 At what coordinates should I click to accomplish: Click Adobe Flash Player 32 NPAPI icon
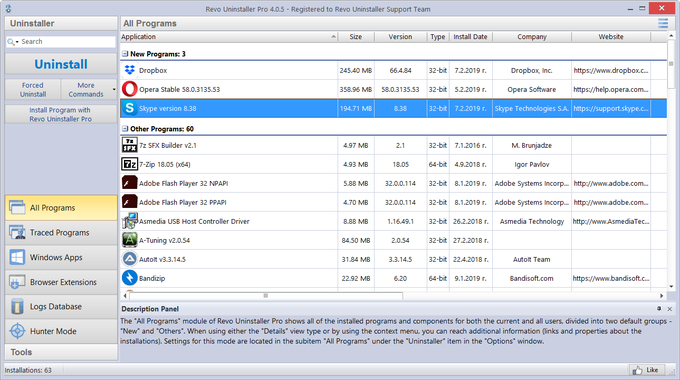point(129,183)
